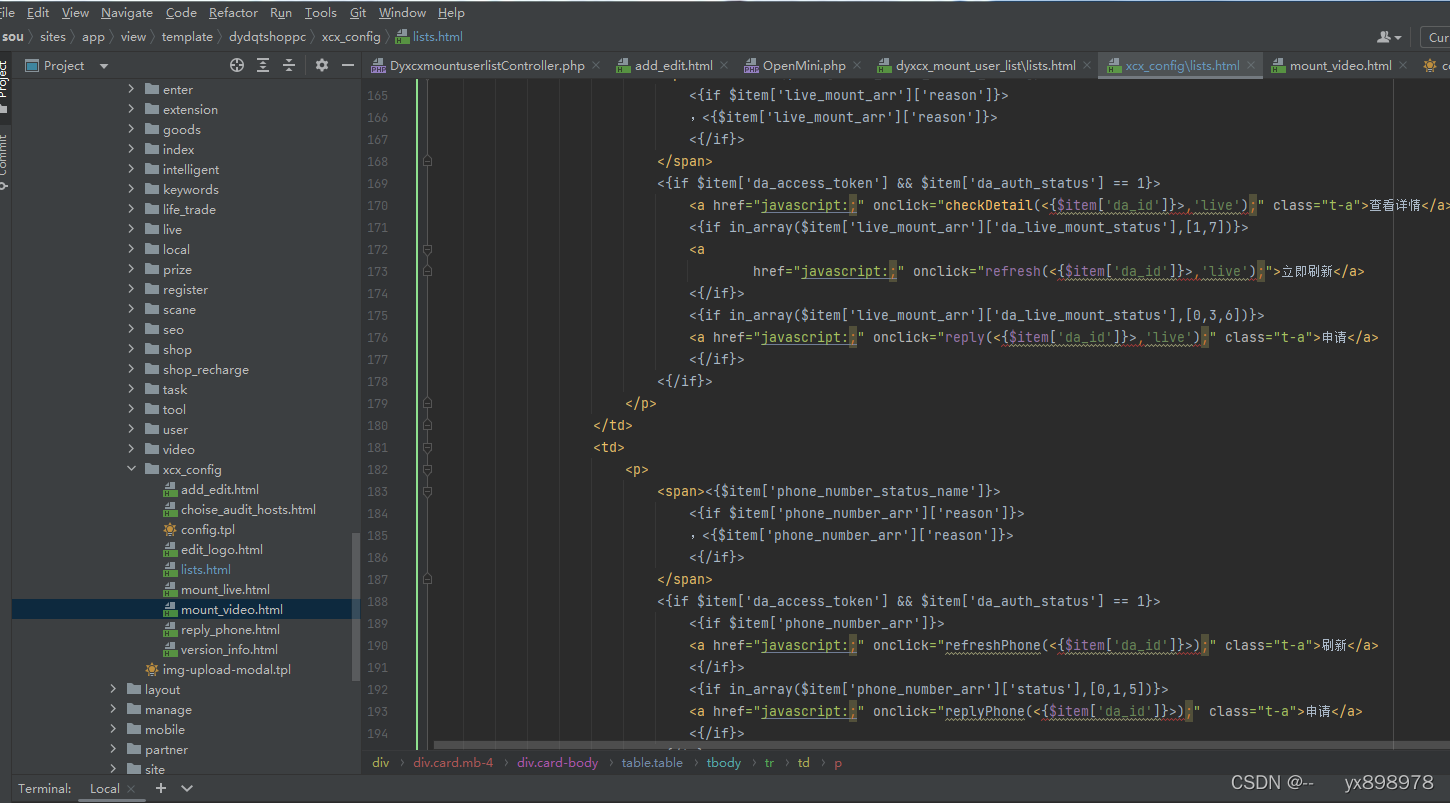This screenshot has height=803, width=1450.
Task: Open choise_audit_hosts.html in project tree
Action: [248, 509]
